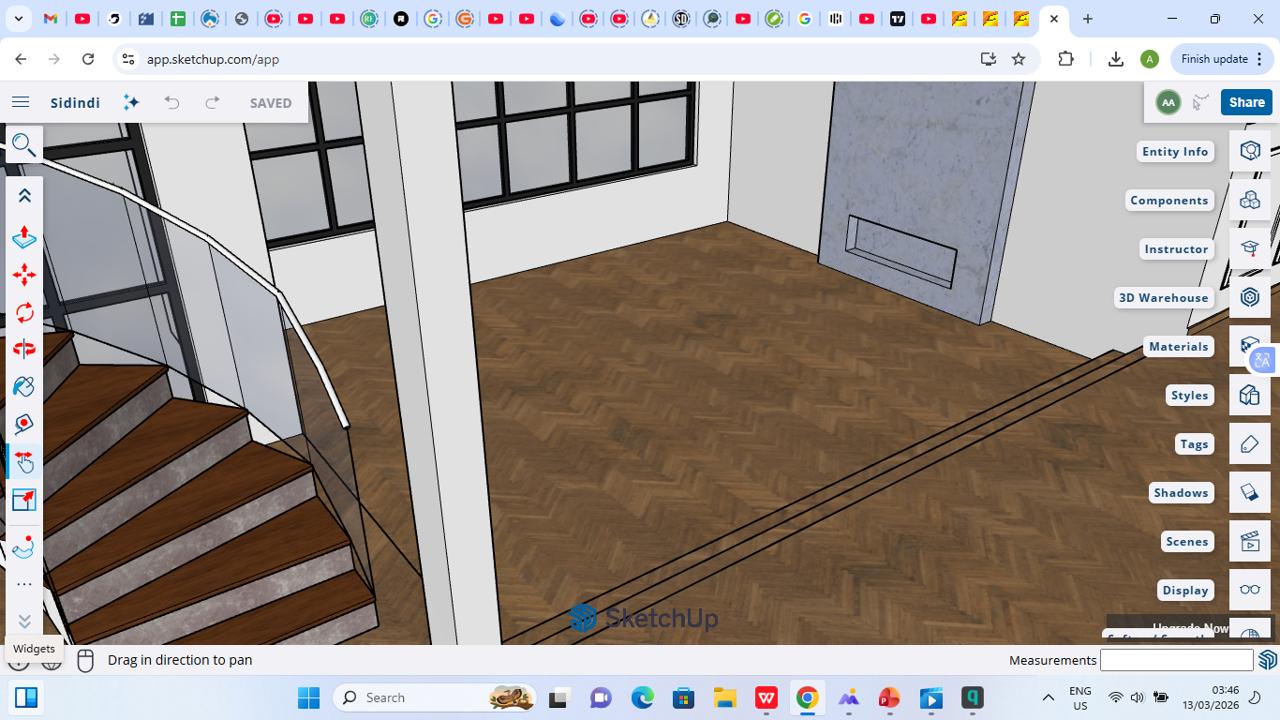Open the Components panel icon
The width and height of the screenshot is (1280, 720).
[x=1249, y=200]
